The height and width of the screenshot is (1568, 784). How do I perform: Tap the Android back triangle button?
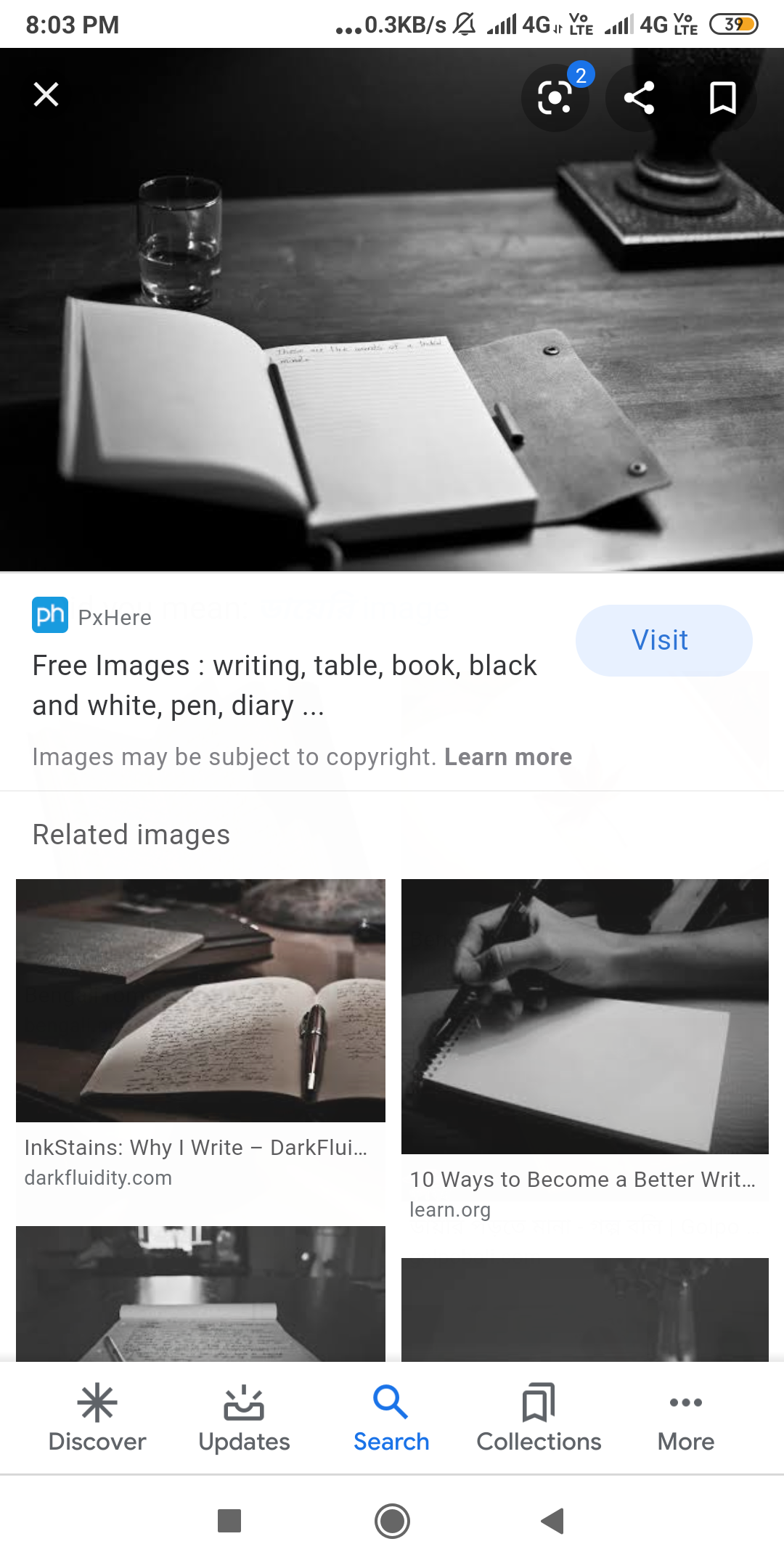point(553,1520)
